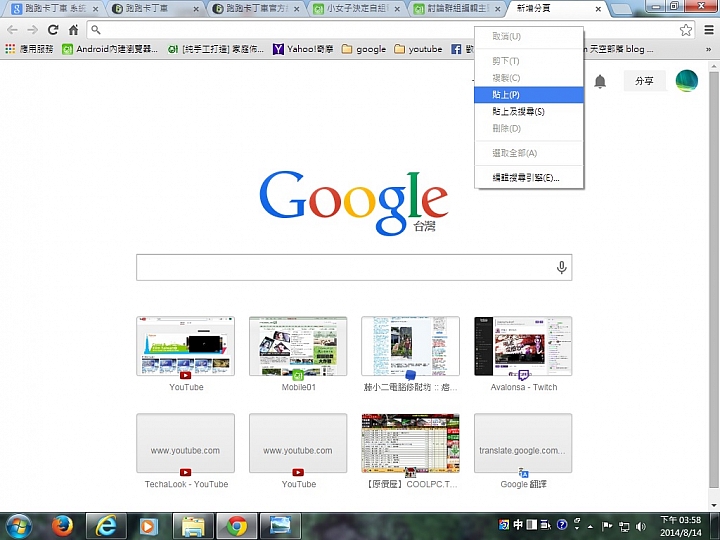Launch Internet Explorer from the taskbar

point(105,526)
